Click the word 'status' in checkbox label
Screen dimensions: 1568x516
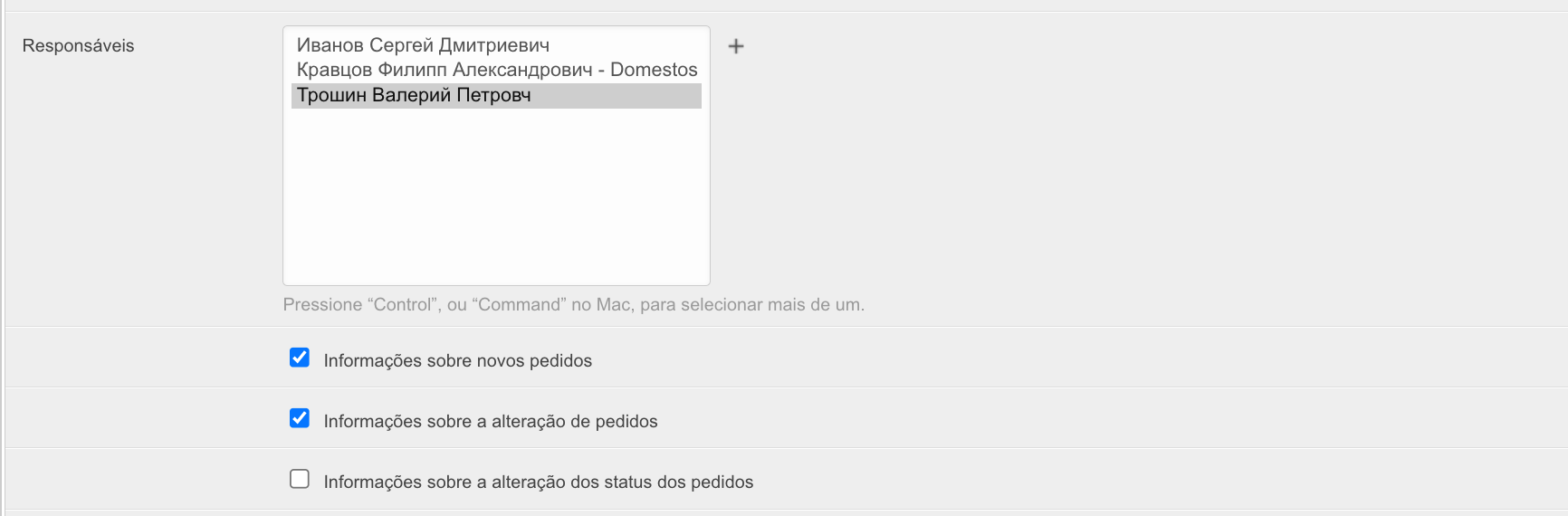click(x=627, y=482)
